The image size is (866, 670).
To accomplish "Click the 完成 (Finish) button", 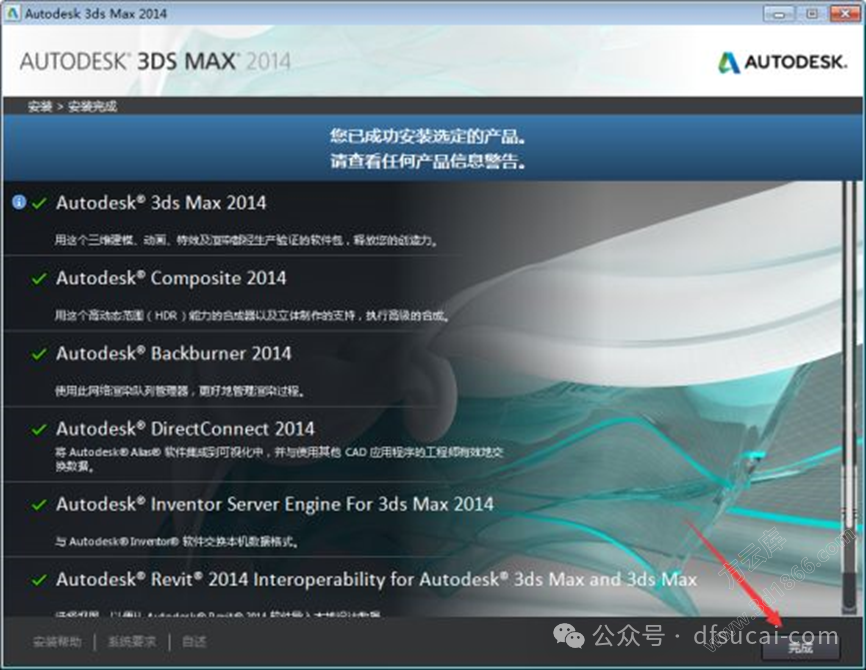I will (x=801, y=647).
